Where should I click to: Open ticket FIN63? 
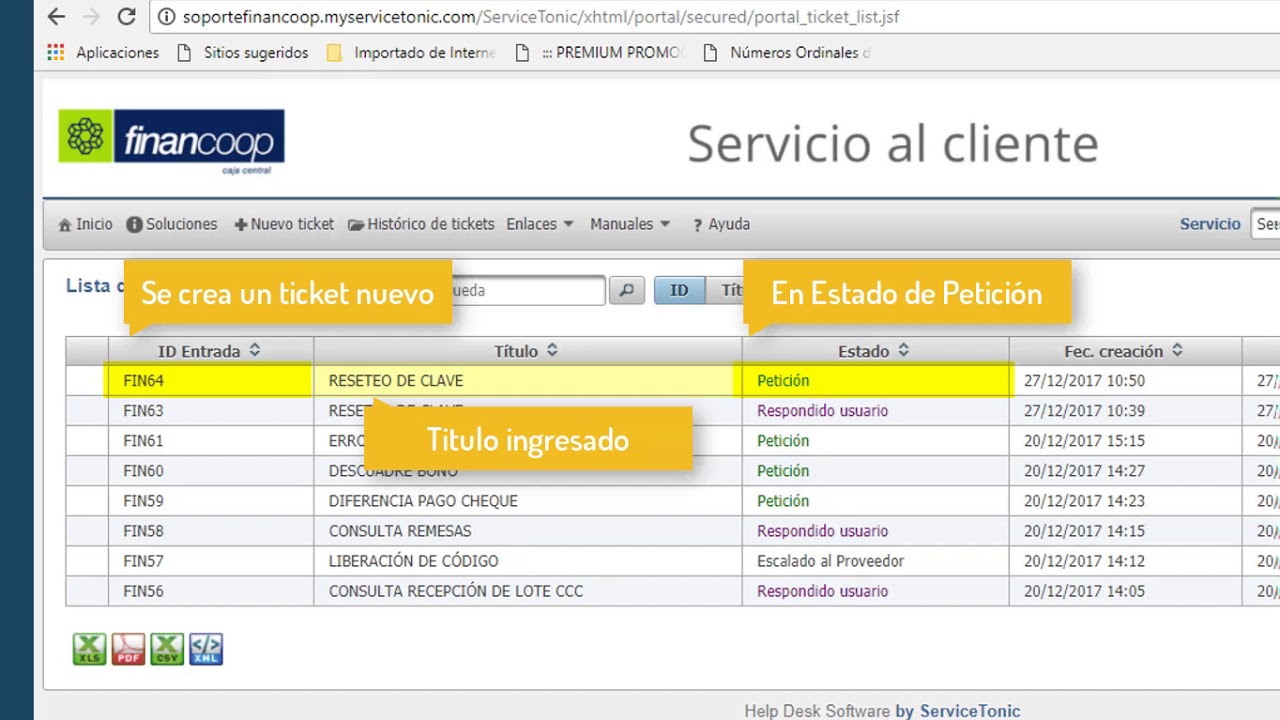point(143,411)
